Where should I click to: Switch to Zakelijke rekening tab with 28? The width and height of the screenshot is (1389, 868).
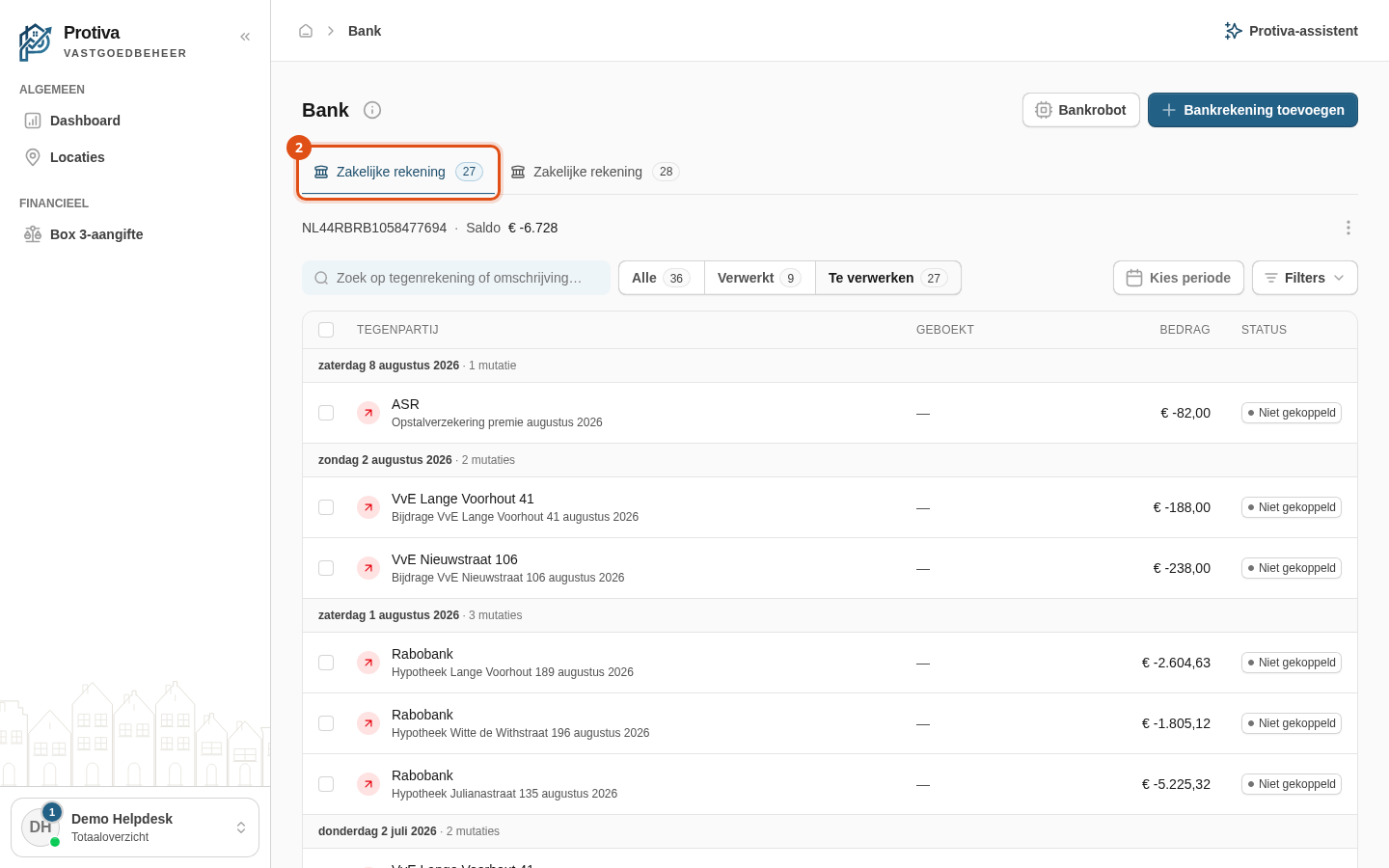point(594,172)
